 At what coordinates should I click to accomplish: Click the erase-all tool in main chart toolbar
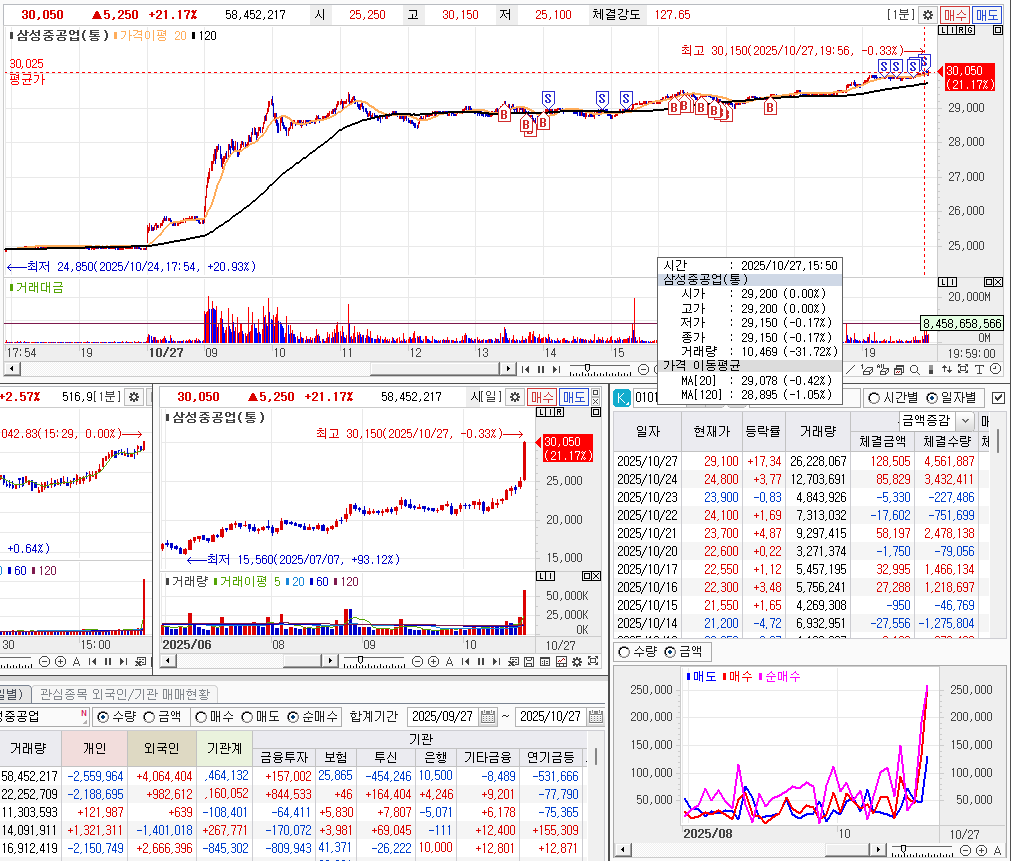(882, 370)
